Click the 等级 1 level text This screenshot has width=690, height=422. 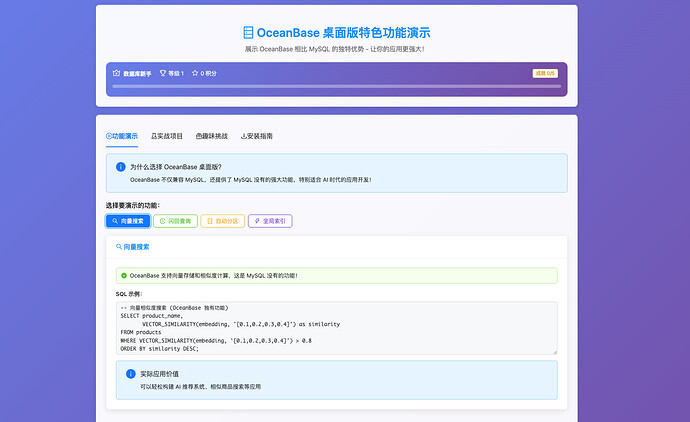point(176,73)
